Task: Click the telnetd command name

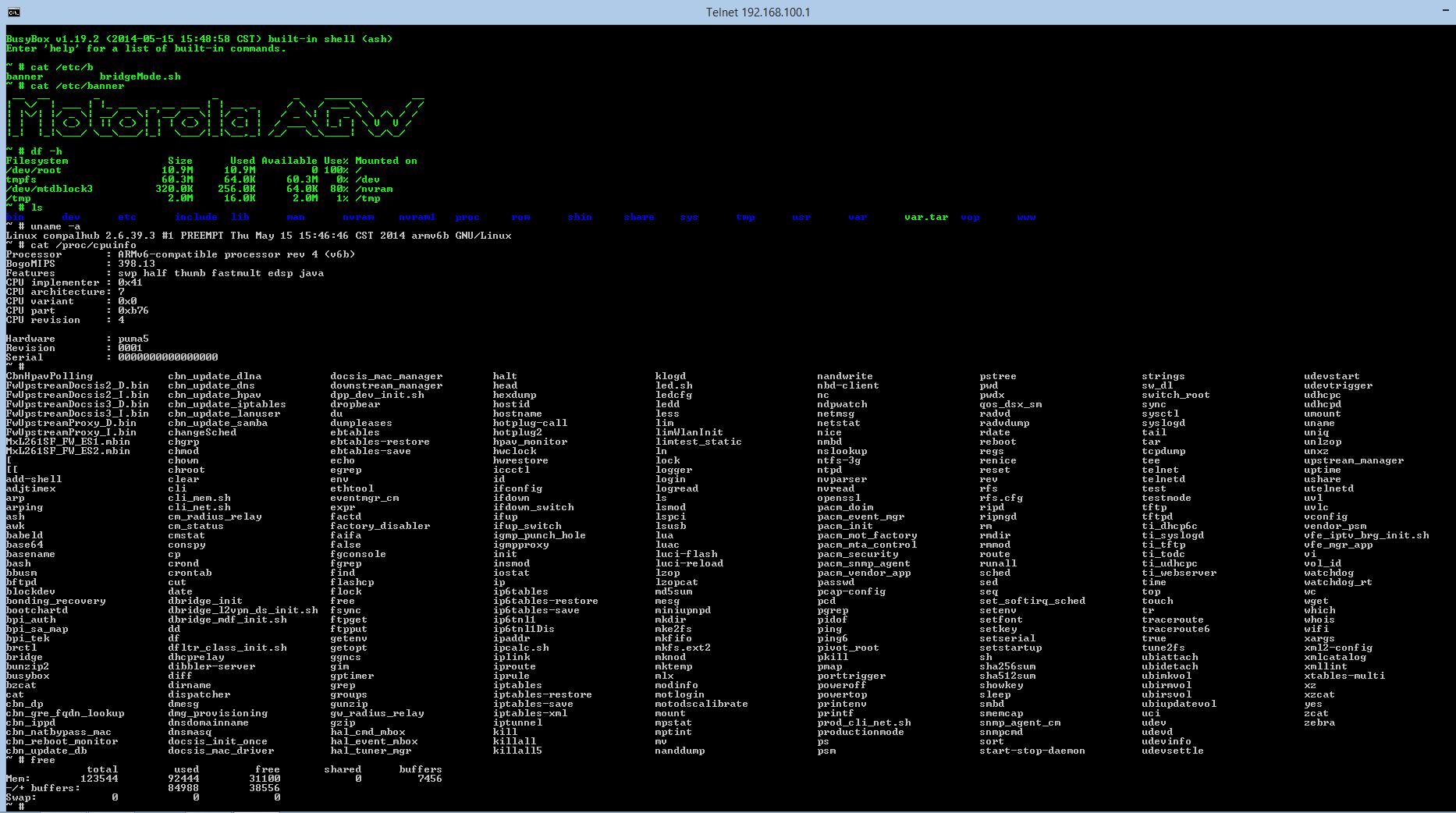Action: tap(1163, 479)
